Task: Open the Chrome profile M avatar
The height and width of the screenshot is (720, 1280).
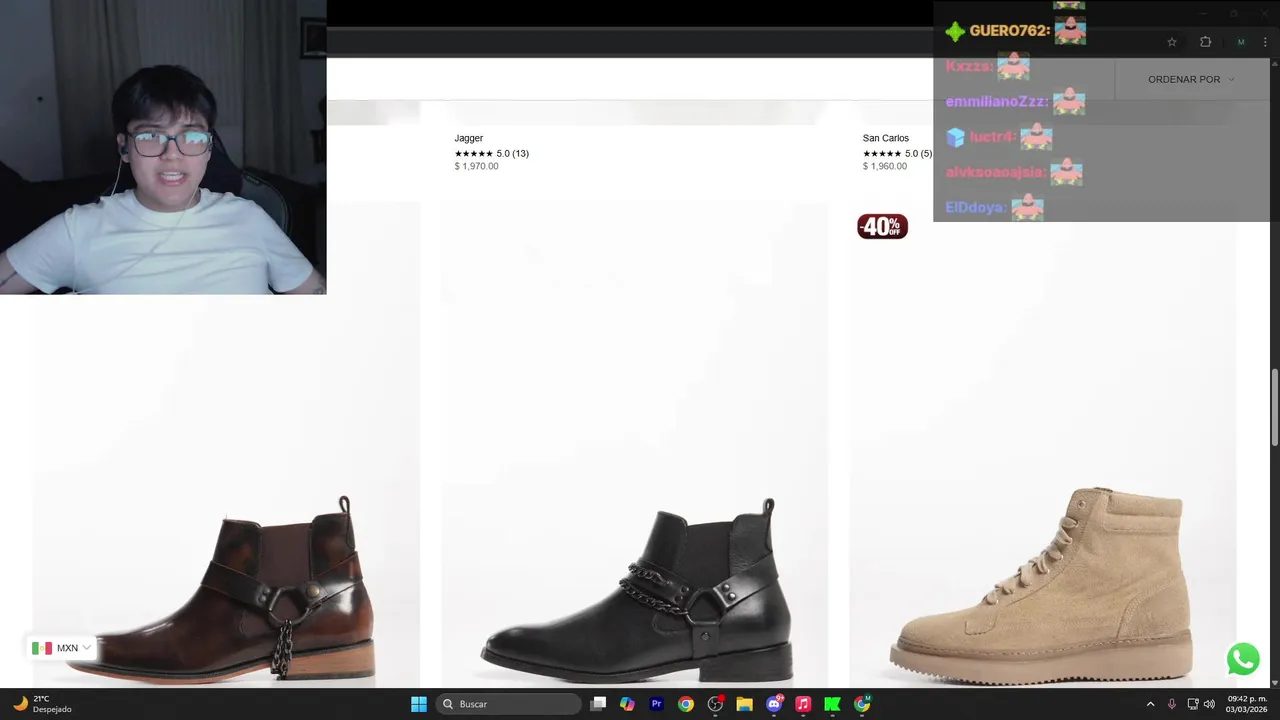Action: (x=1241, y=42)
